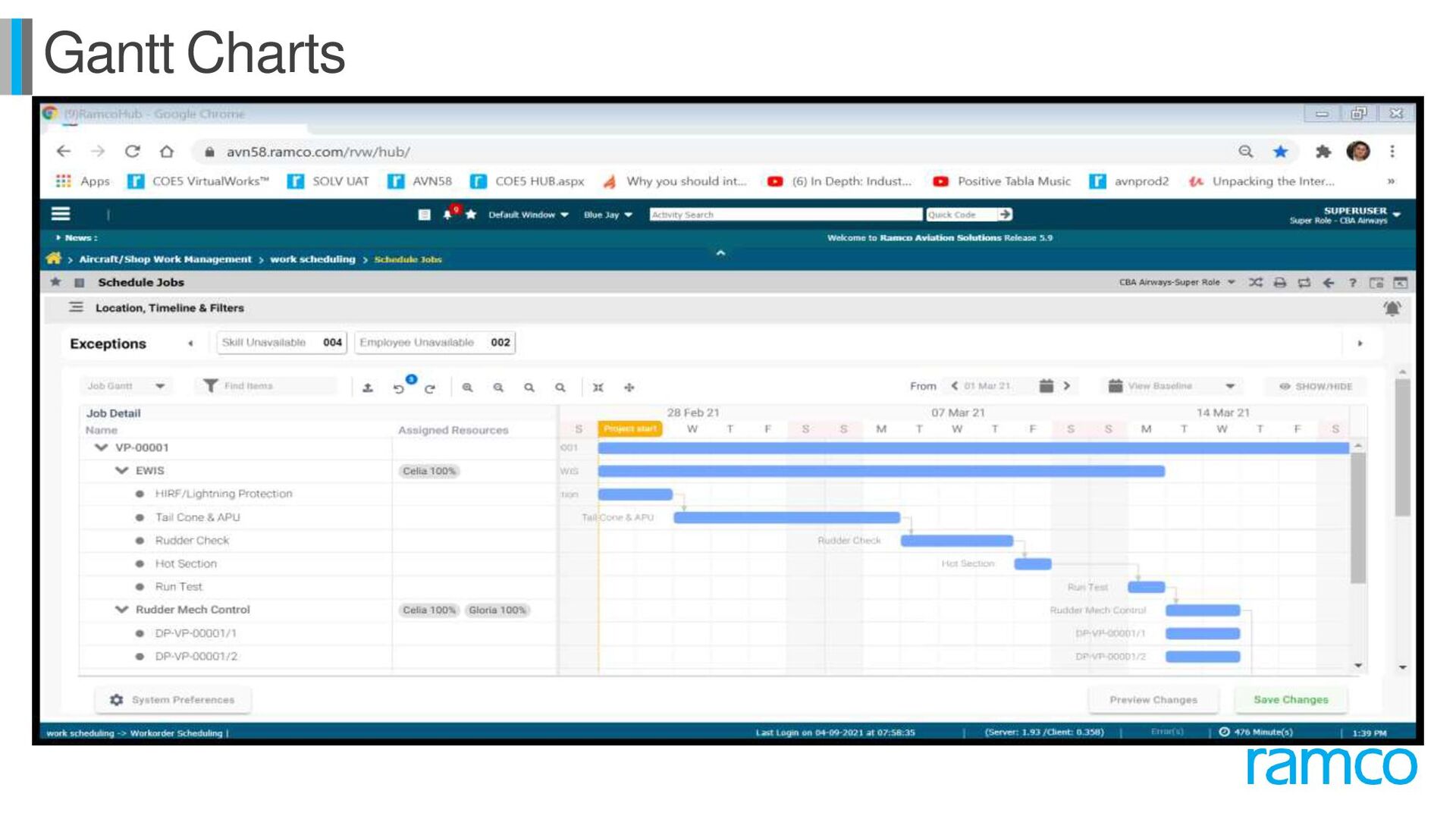Screen dimensions: 1456x819
Task: Click the Chrome bookmark star
Action: coord(1280,152)
